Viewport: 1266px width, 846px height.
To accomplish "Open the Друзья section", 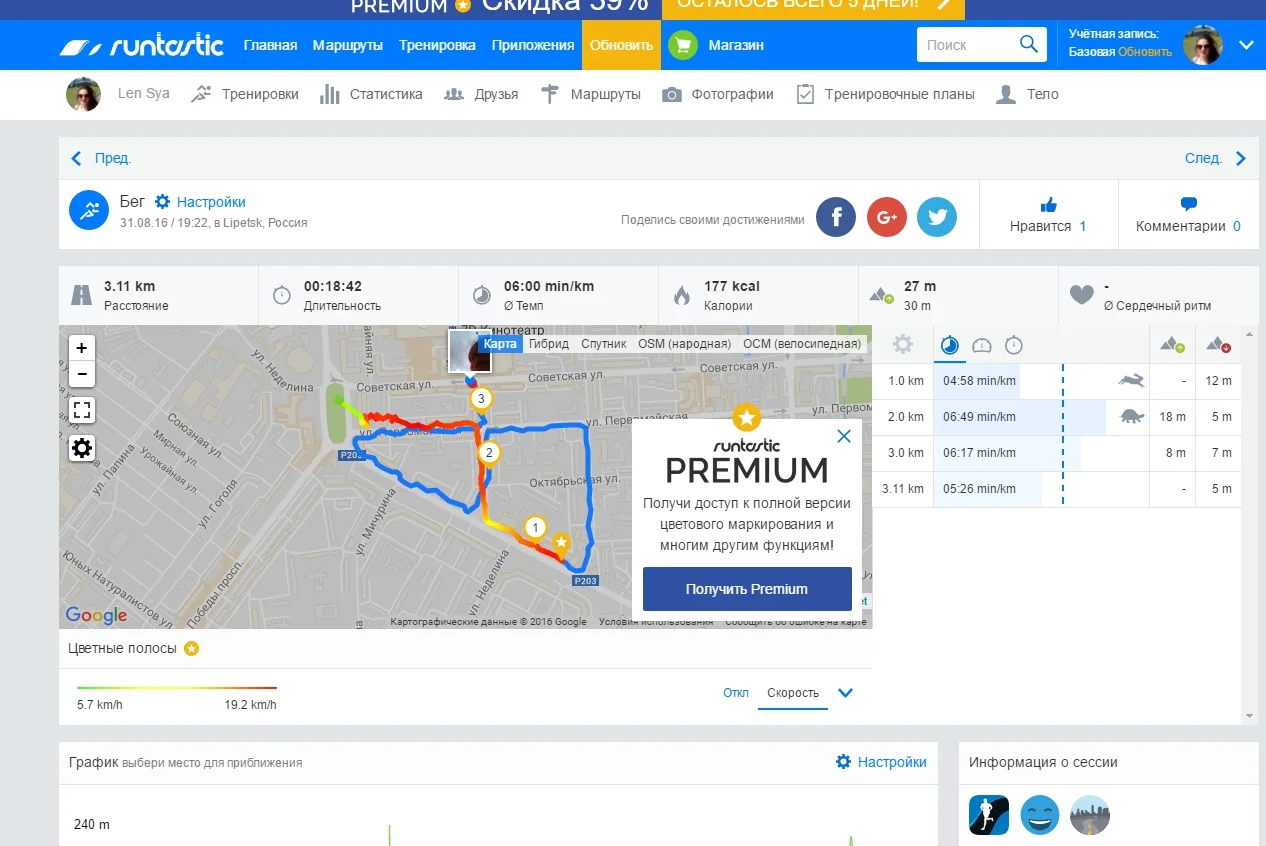I will 481,94.
